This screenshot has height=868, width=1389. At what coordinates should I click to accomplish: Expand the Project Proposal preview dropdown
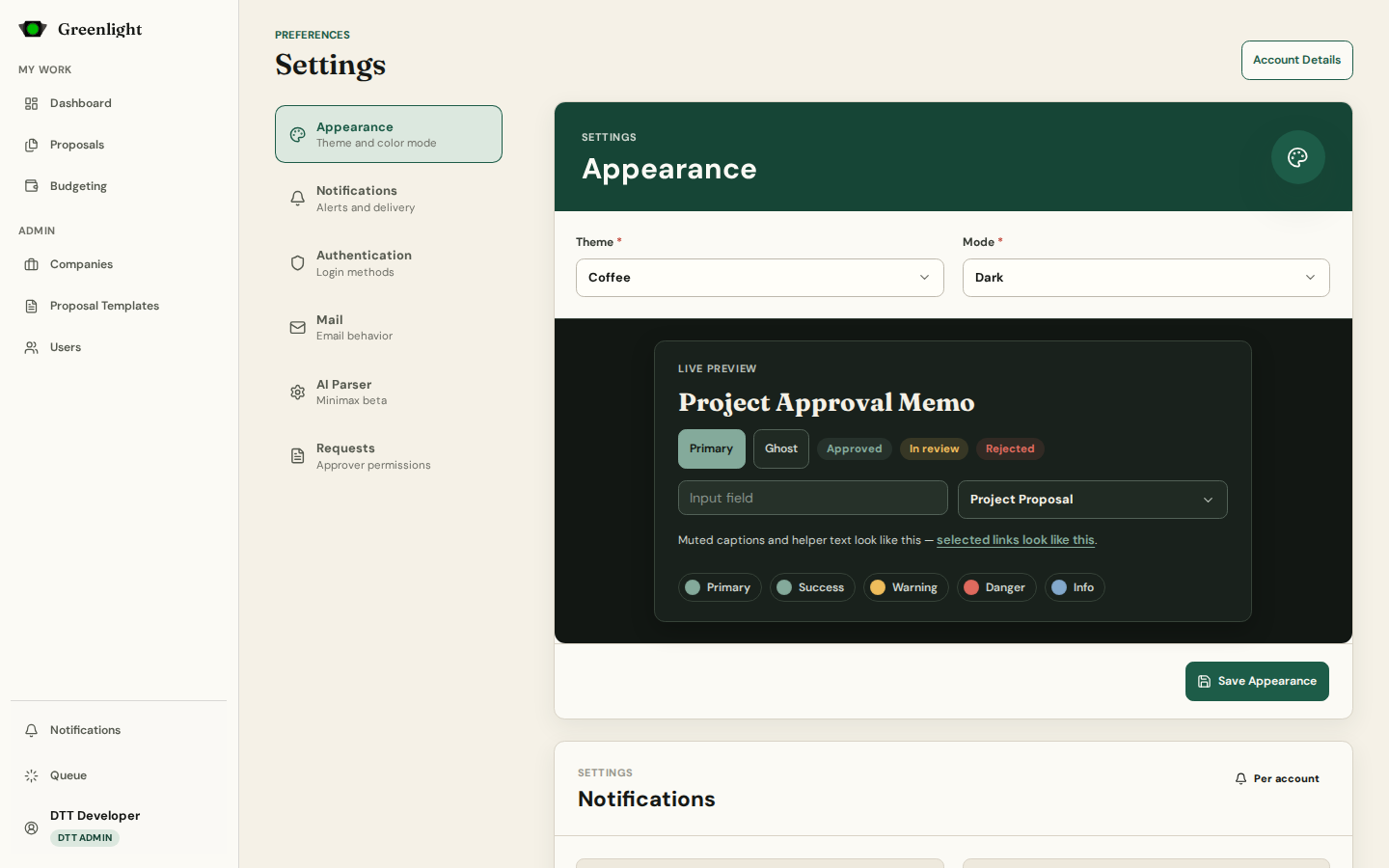[1093, 500]
